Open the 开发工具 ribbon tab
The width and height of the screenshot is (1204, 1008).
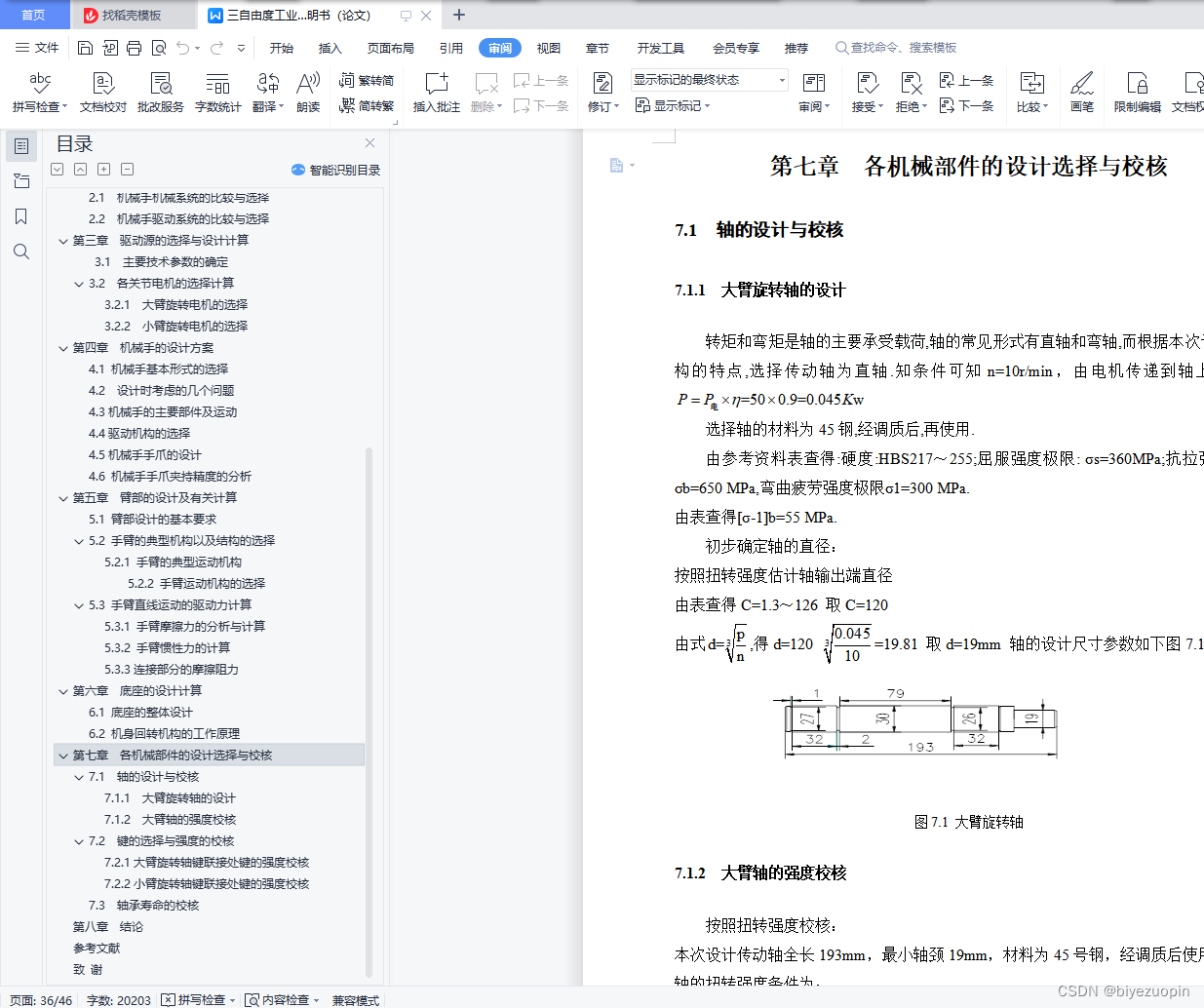[661, 48]
